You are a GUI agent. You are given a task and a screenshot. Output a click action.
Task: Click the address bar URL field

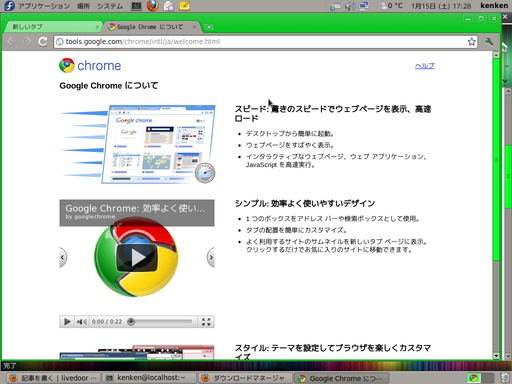[260, 42]
